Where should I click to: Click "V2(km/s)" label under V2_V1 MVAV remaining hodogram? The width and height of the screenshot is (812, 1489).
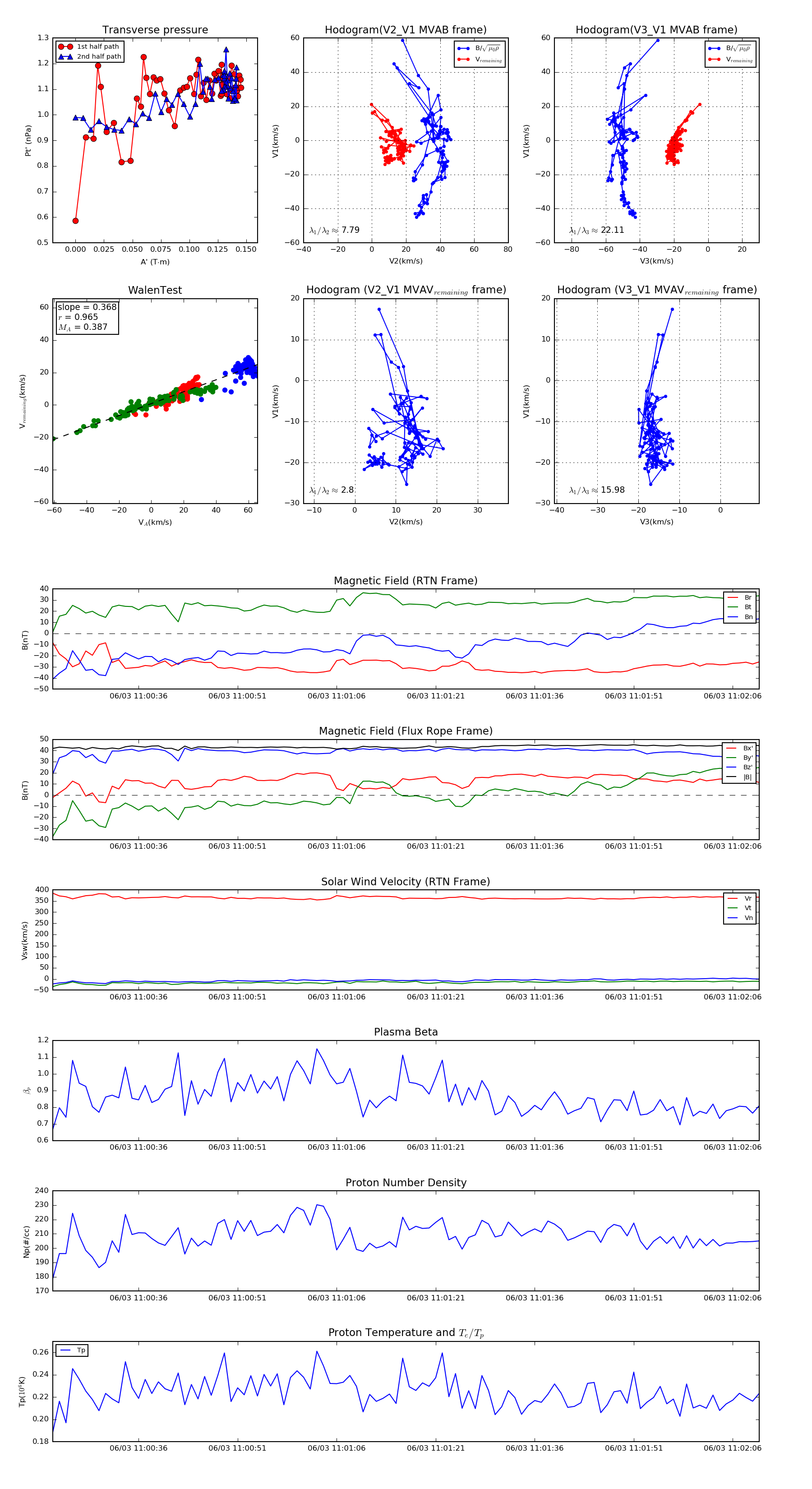point(406,522)
